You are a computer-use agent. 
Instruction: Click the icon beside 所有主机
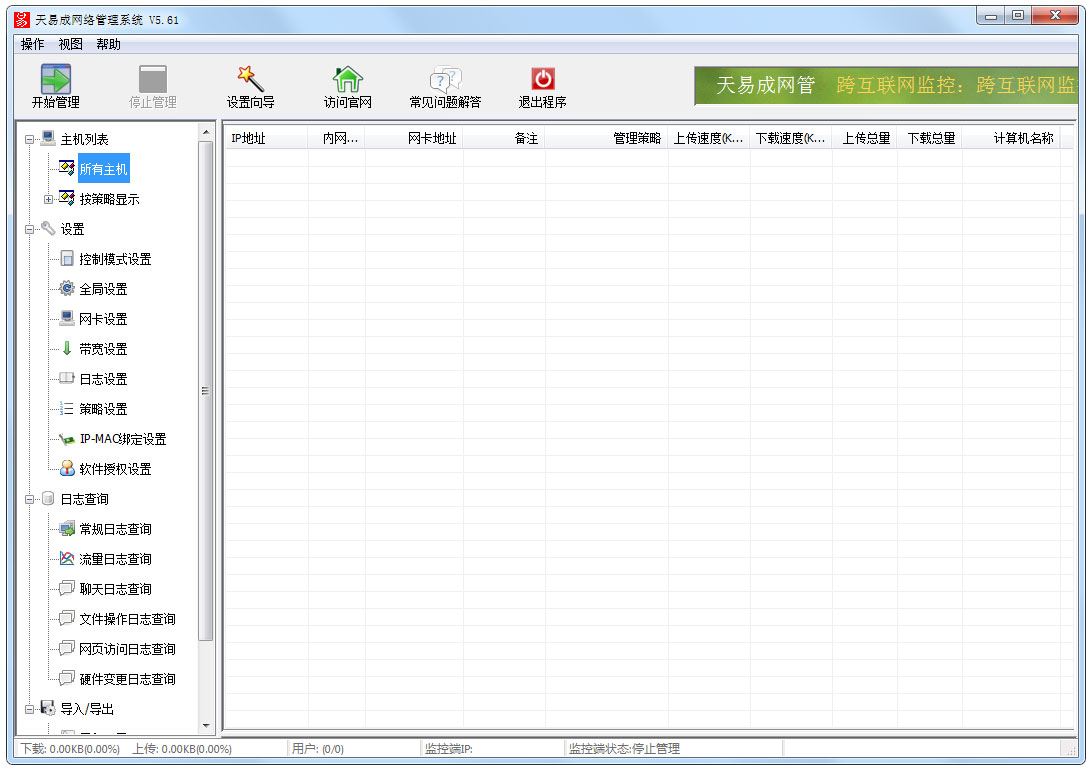click(67, 168)
